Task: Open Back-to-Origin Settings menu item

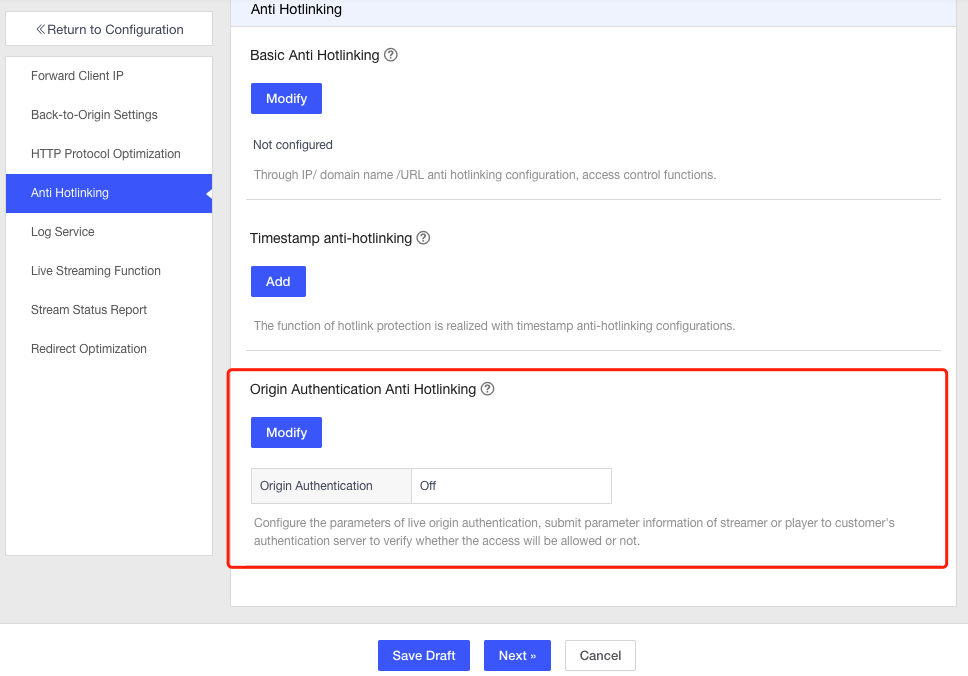Action: tap(109, 115)
